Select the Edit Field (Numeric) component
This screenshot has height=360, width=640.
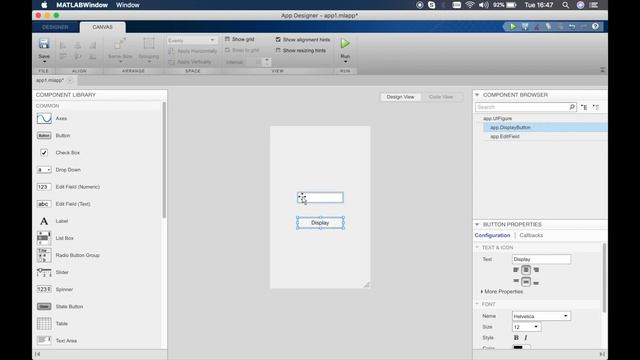coord(78,187)
